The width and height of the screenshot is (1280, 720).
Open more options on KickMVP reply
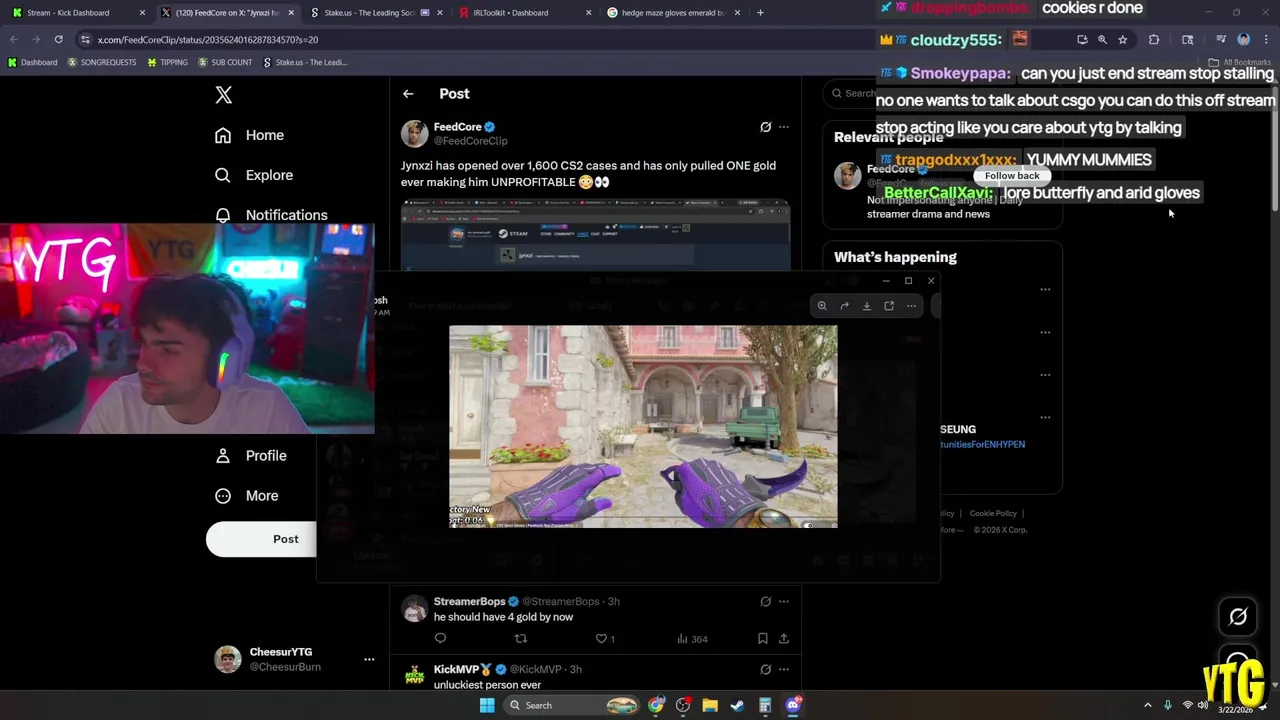click(784, 669)
